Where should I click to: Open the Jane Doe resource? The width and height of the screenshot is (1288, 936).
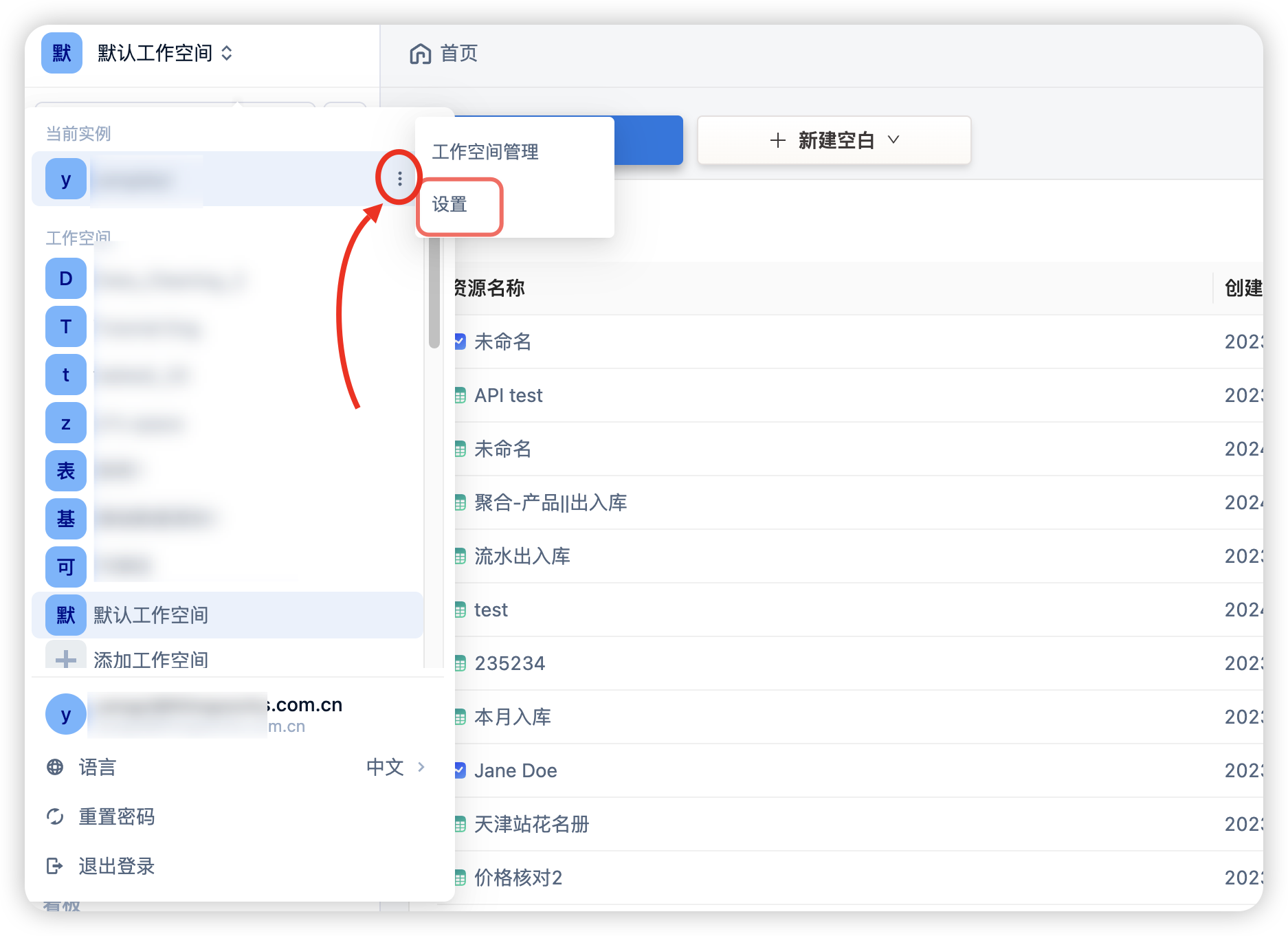pyautogui.click(x=515, y=770)
